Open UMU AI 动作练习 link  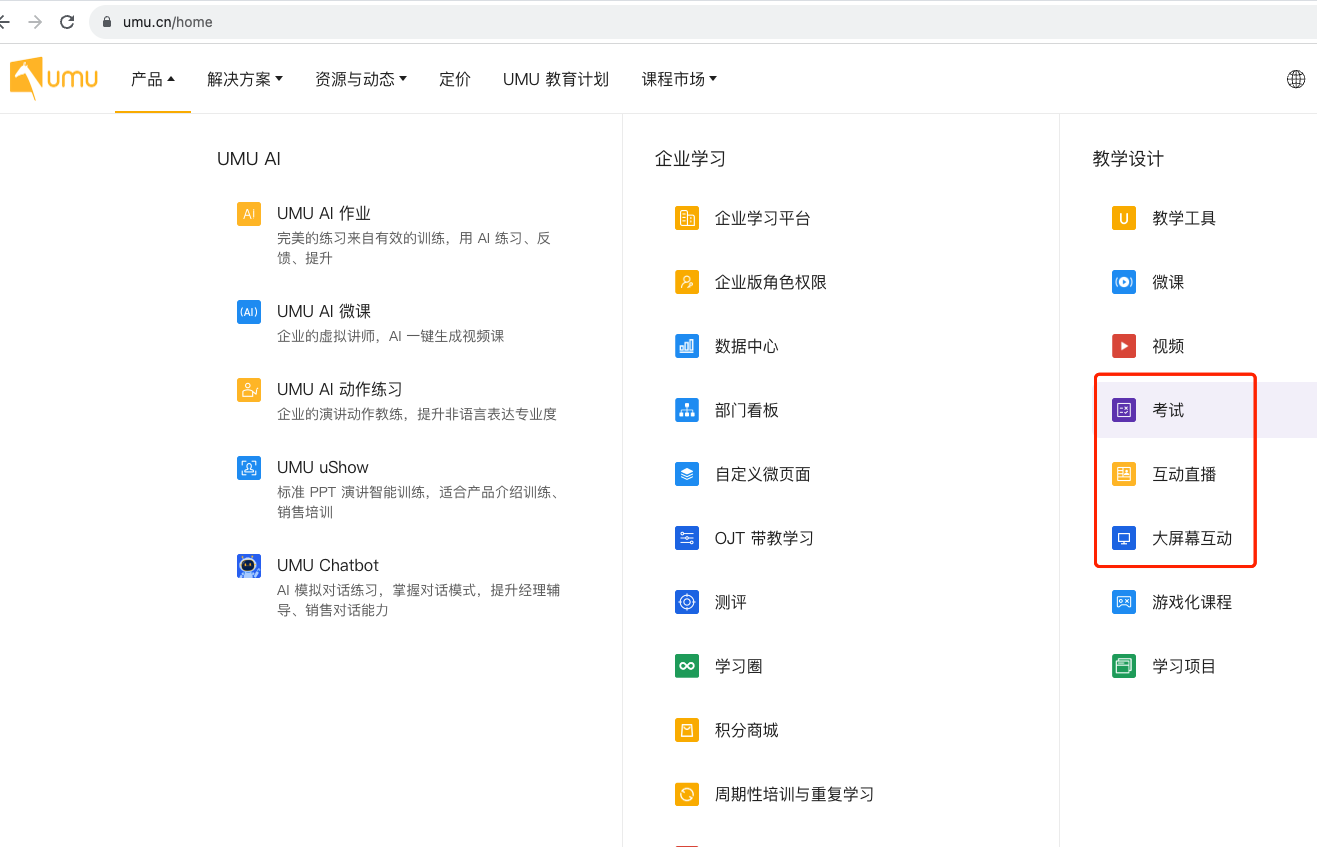(x=340, y=389)
